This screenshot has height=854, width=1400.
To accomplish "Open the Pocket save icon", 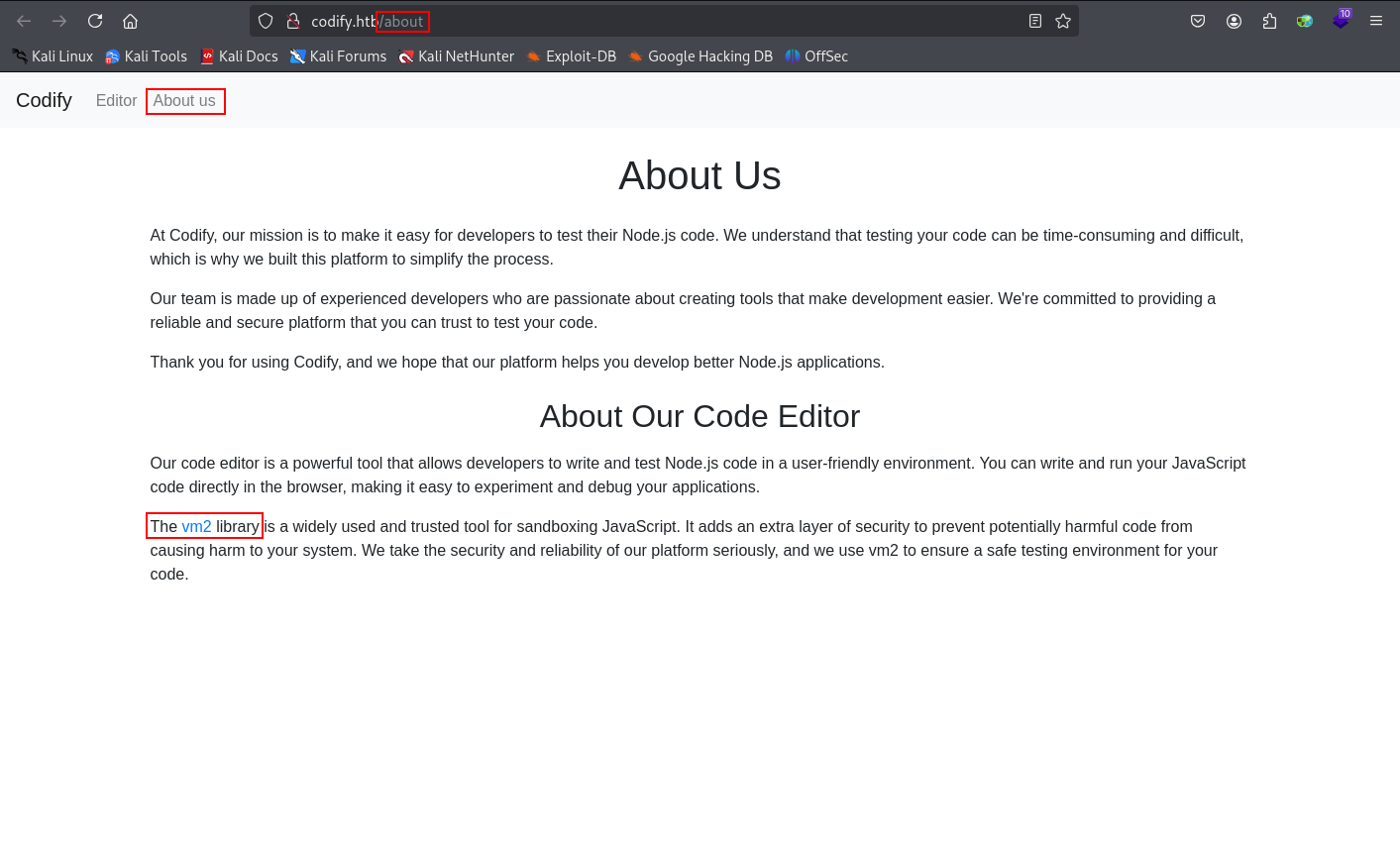I will (x=1198, y=21).
